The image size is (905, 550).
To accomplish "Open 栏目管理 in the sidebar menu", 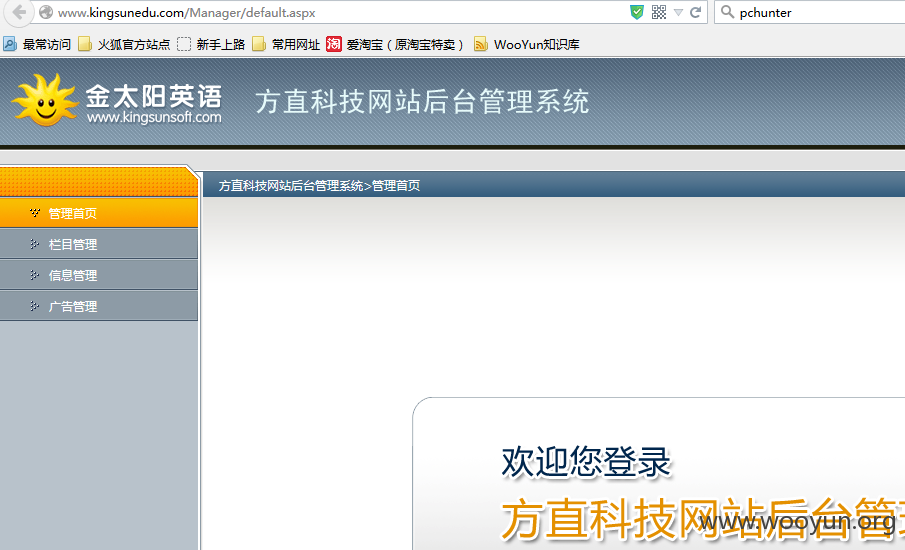I will [x=99, y=244].
